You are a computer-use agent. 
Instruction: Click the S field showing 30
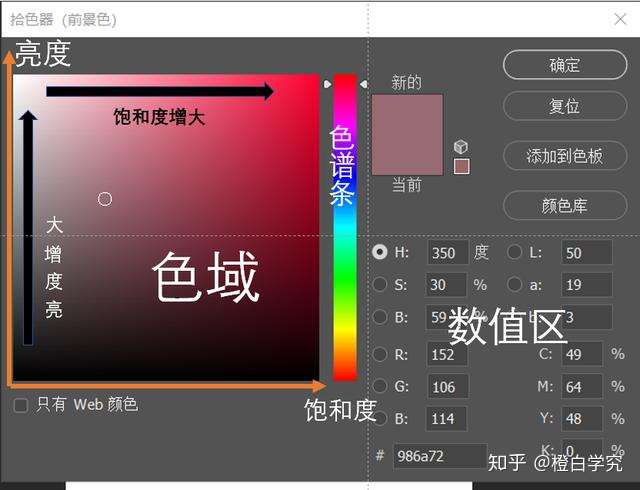point(446,285)
